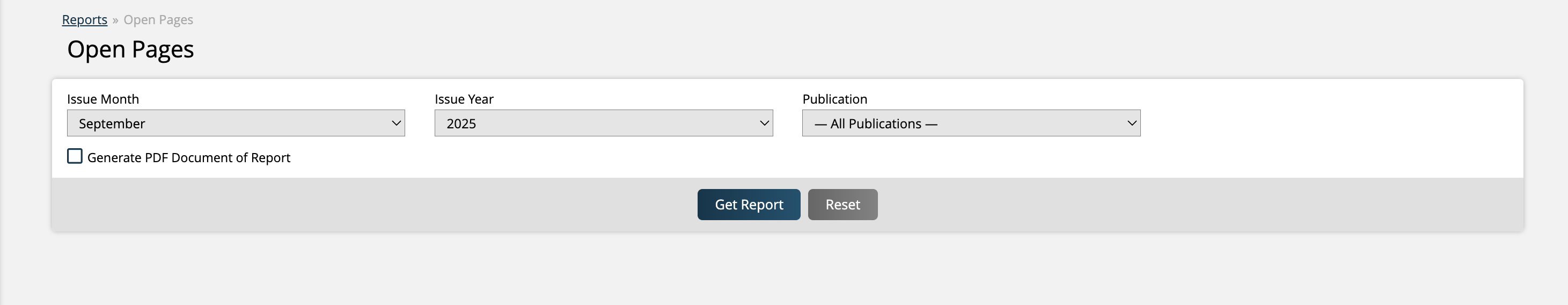1568x305 pixels.
Task: Expand the Issue Year dropdown showing 2025
Action: [x=603, y=123]
